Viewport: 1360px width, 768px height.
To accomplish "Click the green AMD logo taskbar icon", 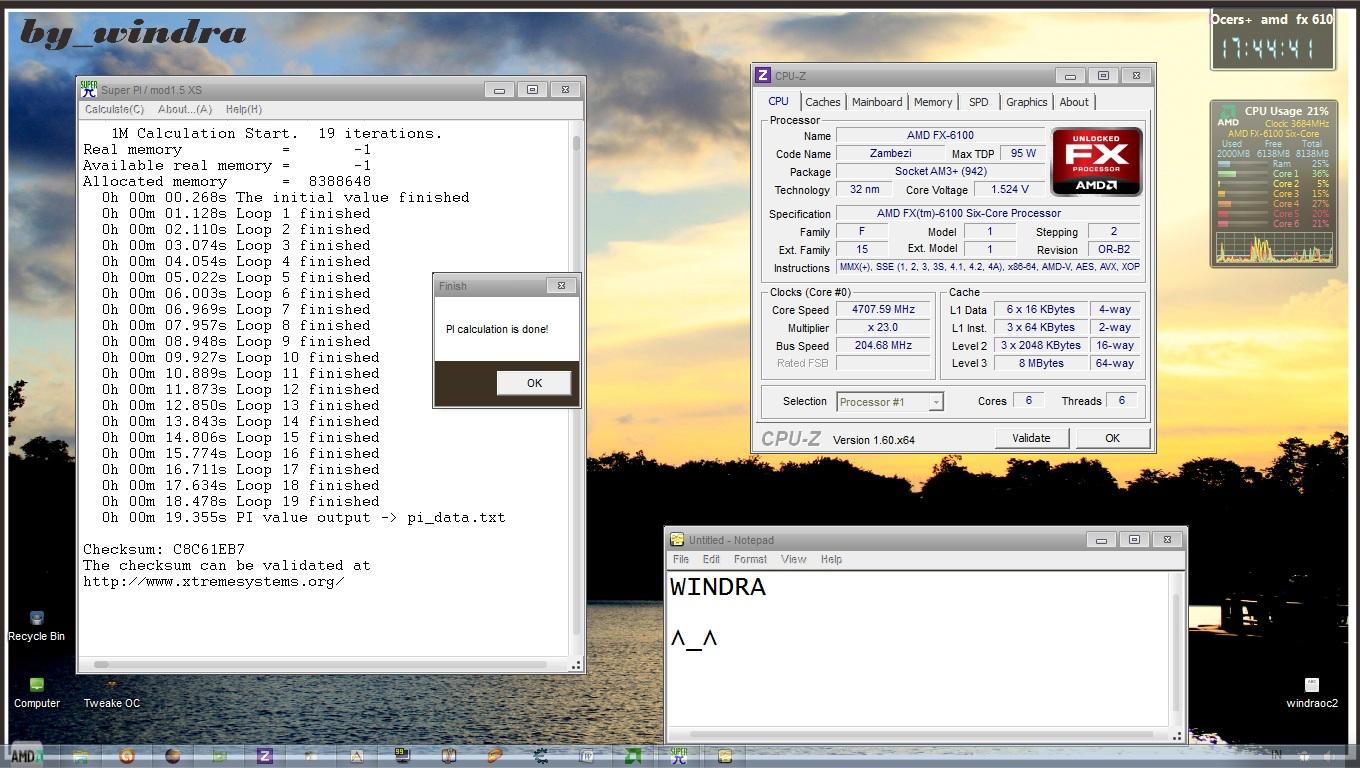I will [x=632, y=757].
